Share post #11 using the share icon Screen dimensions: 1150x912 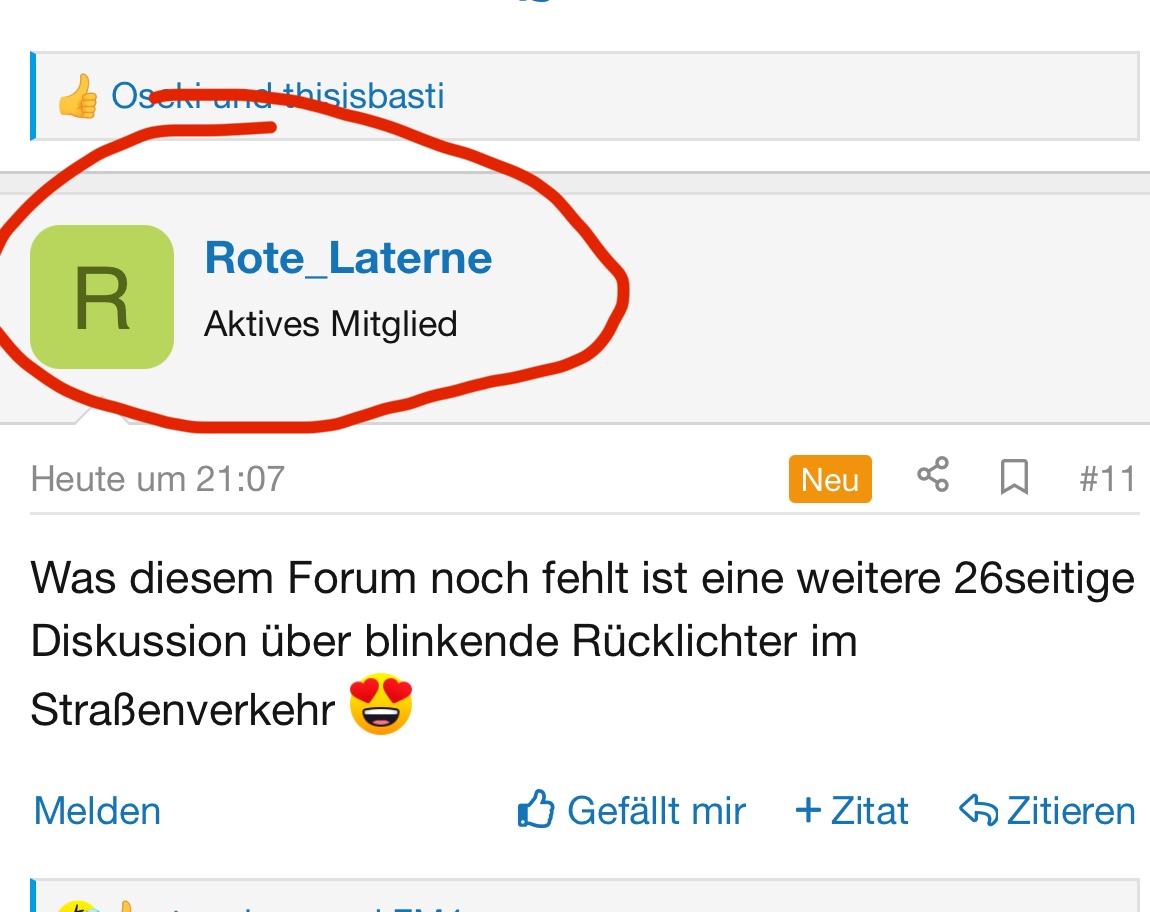coord(933,475)
